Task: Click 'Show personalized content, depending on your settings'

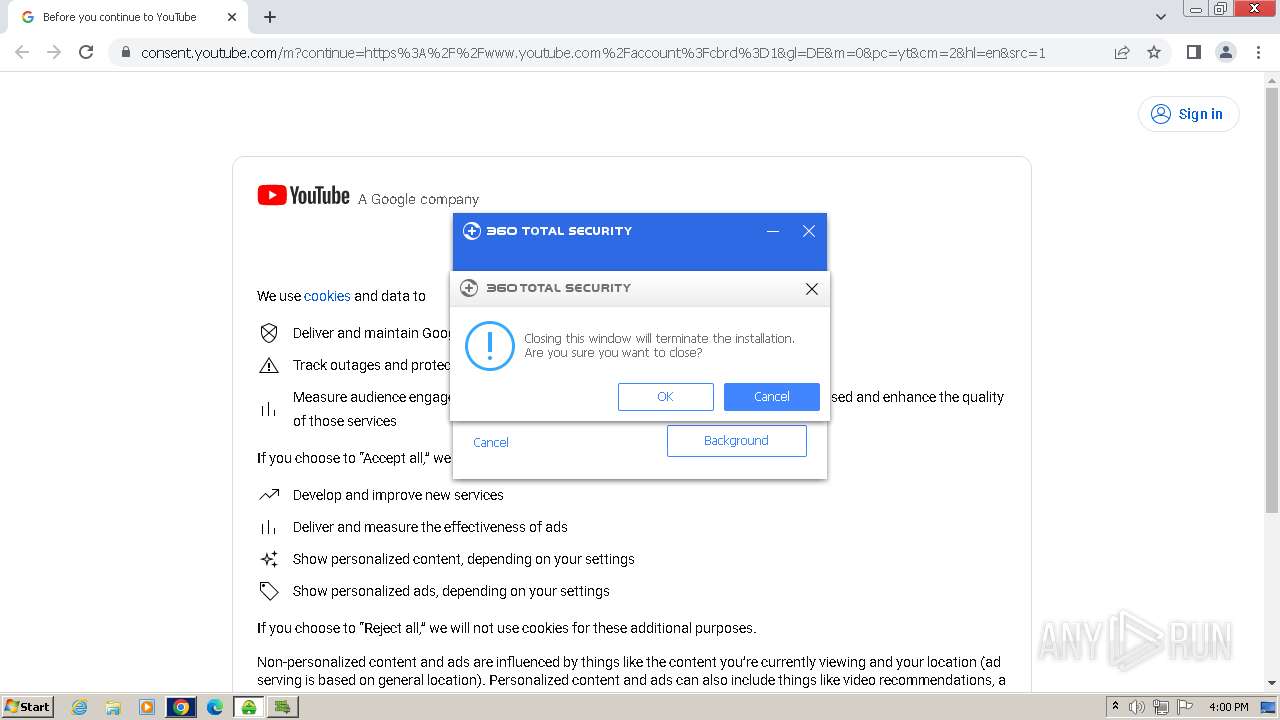Action: (464, 559)
